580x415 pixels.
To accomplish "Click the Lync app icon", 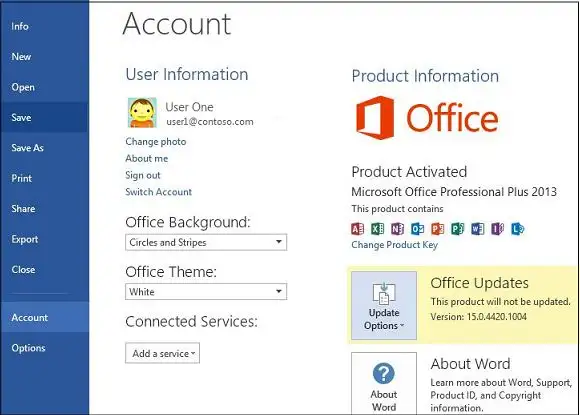I will (517, 229).
